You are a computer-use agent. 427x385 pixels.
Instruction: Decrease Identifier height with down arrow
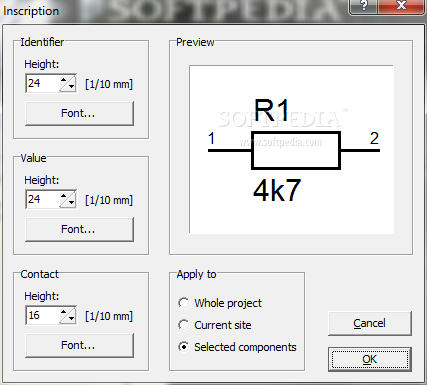click(x=71, y=87)
